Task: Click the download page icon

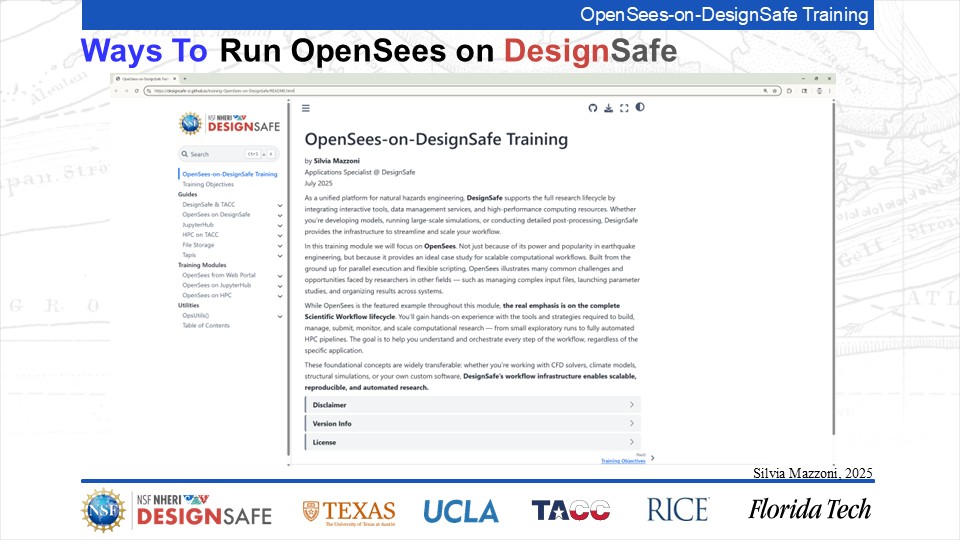Action: point(608,108)
